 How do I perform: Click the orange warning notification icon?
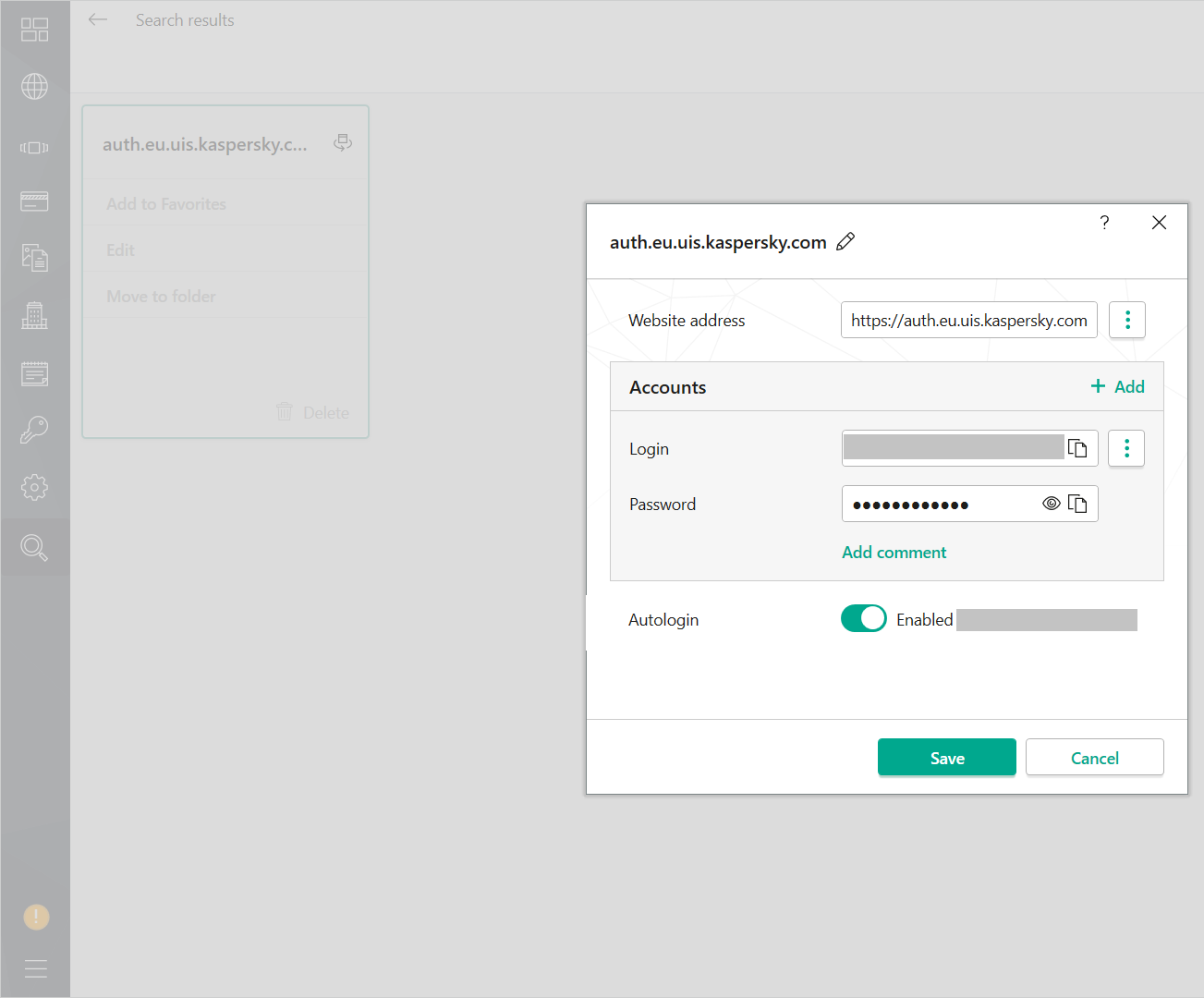click(36, 917)
